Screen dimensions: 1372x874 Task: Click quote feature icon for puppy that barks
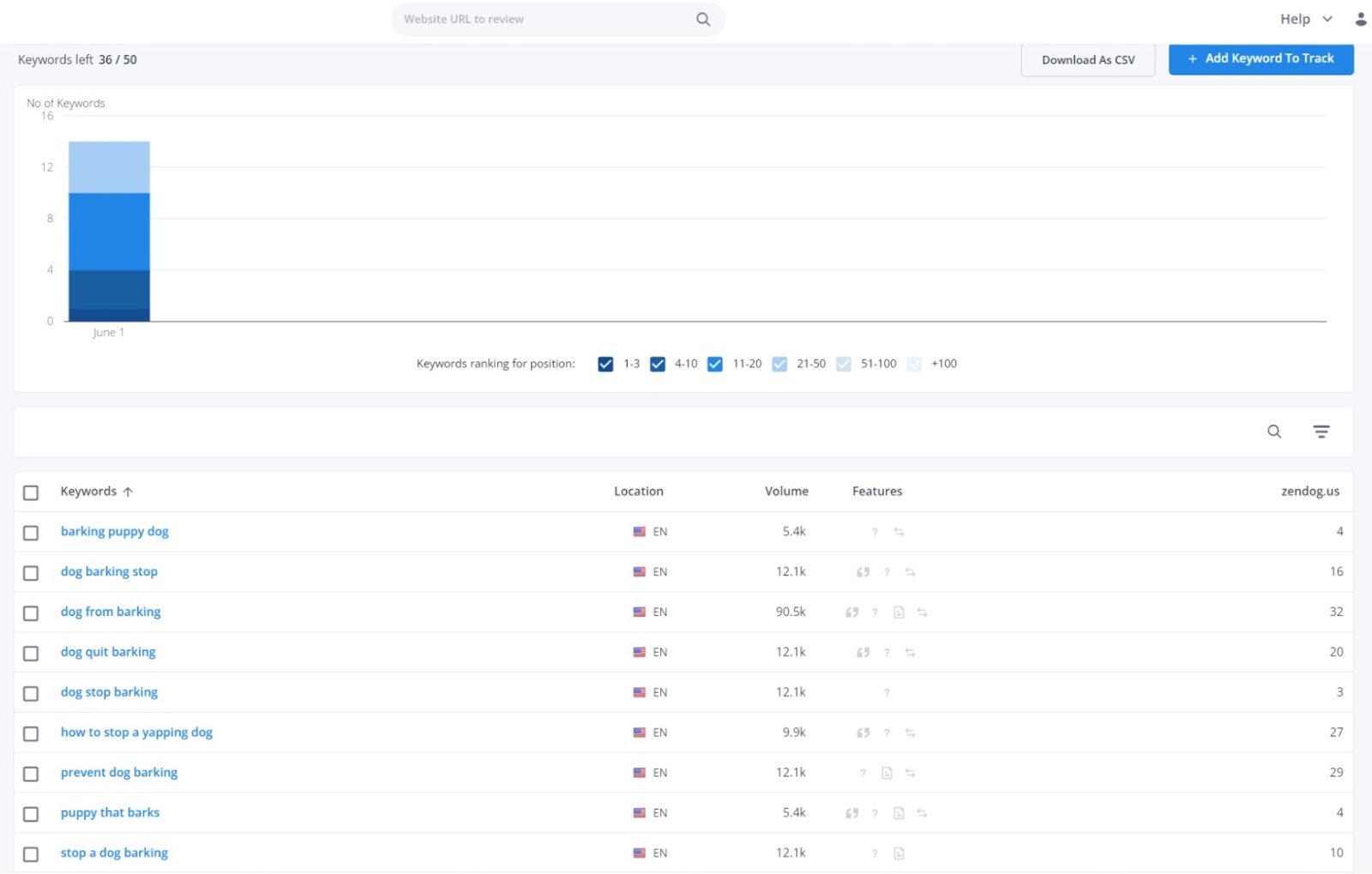coord(851,813)
